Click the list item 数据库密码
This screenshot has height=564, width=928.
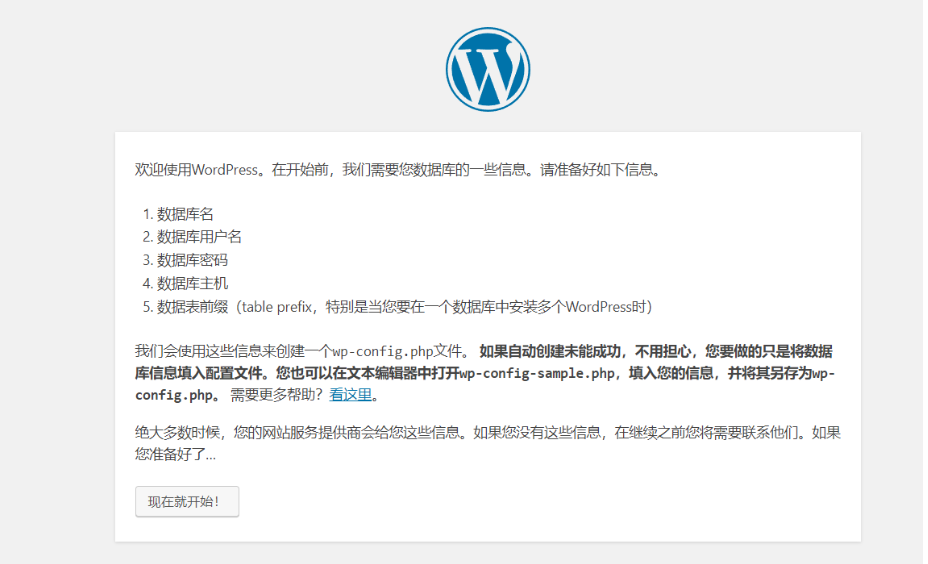192,260
